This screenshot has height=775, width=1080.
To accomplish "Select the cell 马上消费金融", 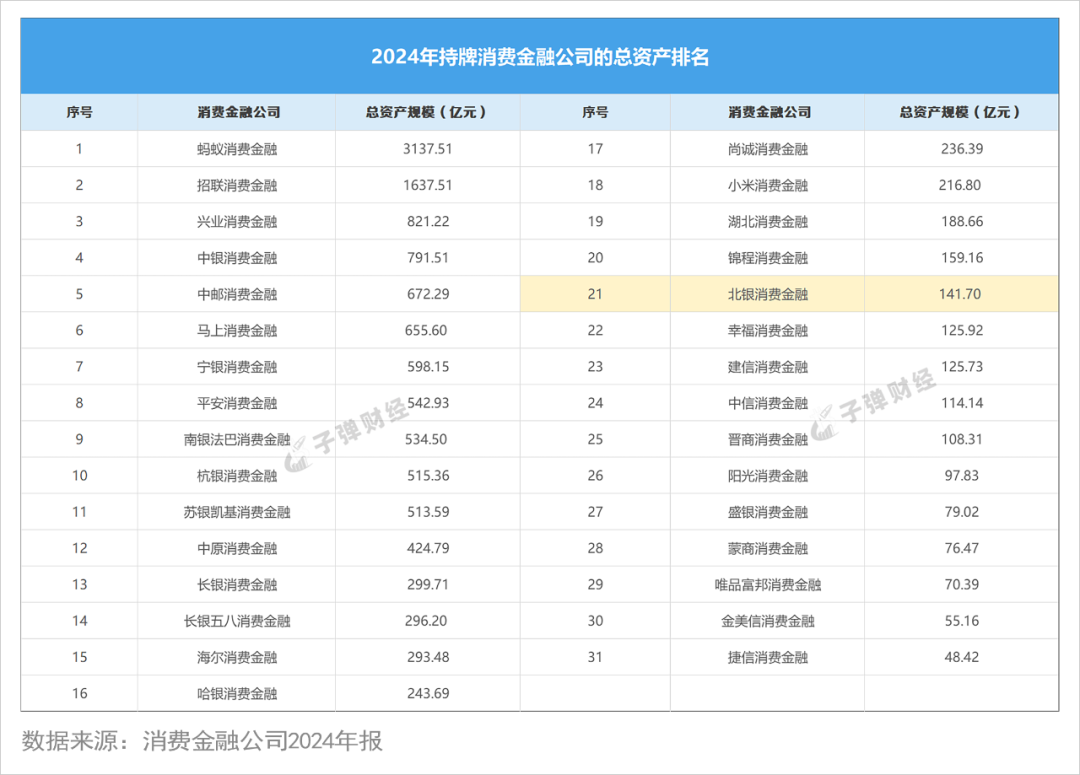I will (x=237, y=331).
